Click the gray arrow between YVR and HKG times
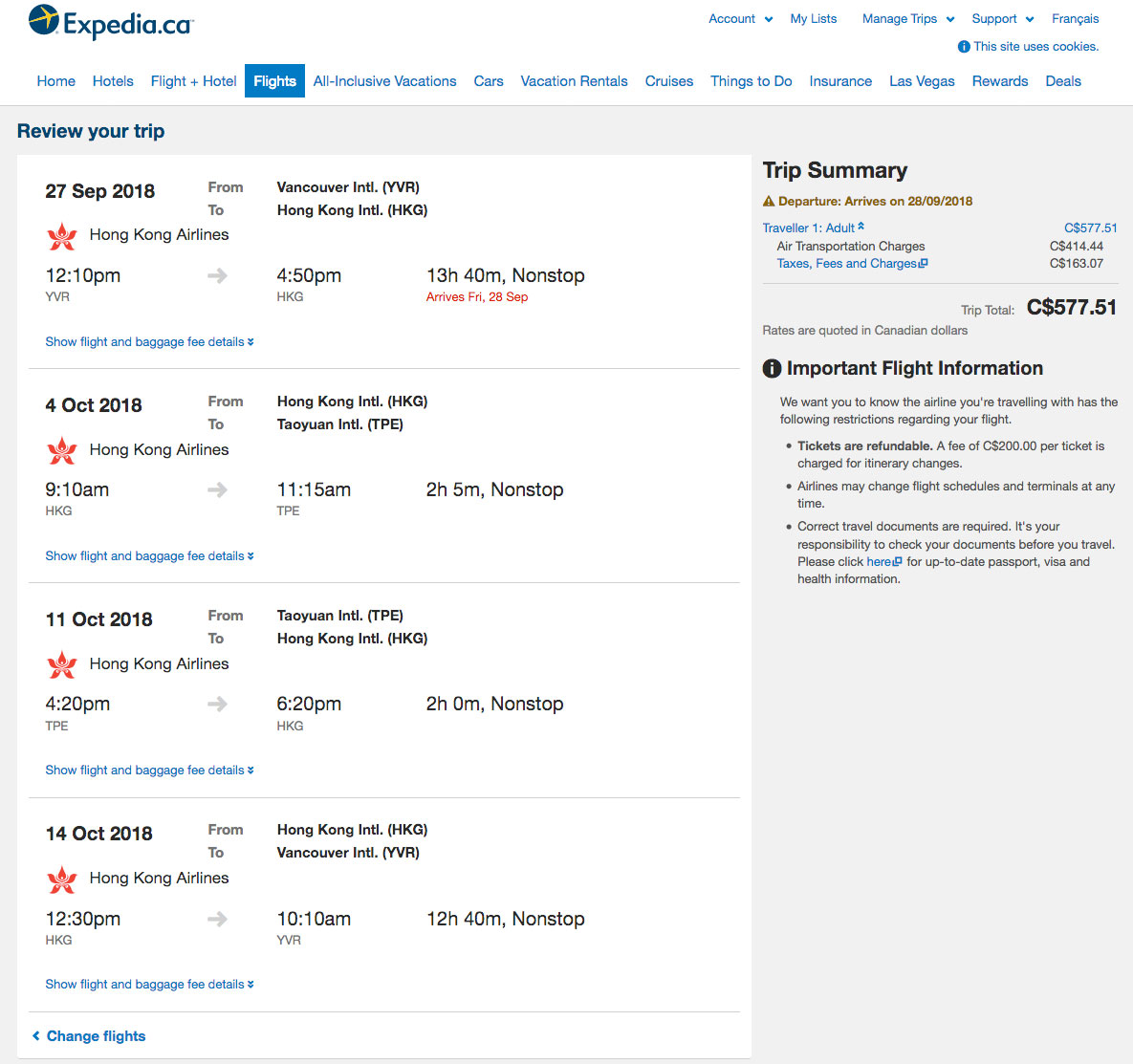 click(x=218, y=276)
